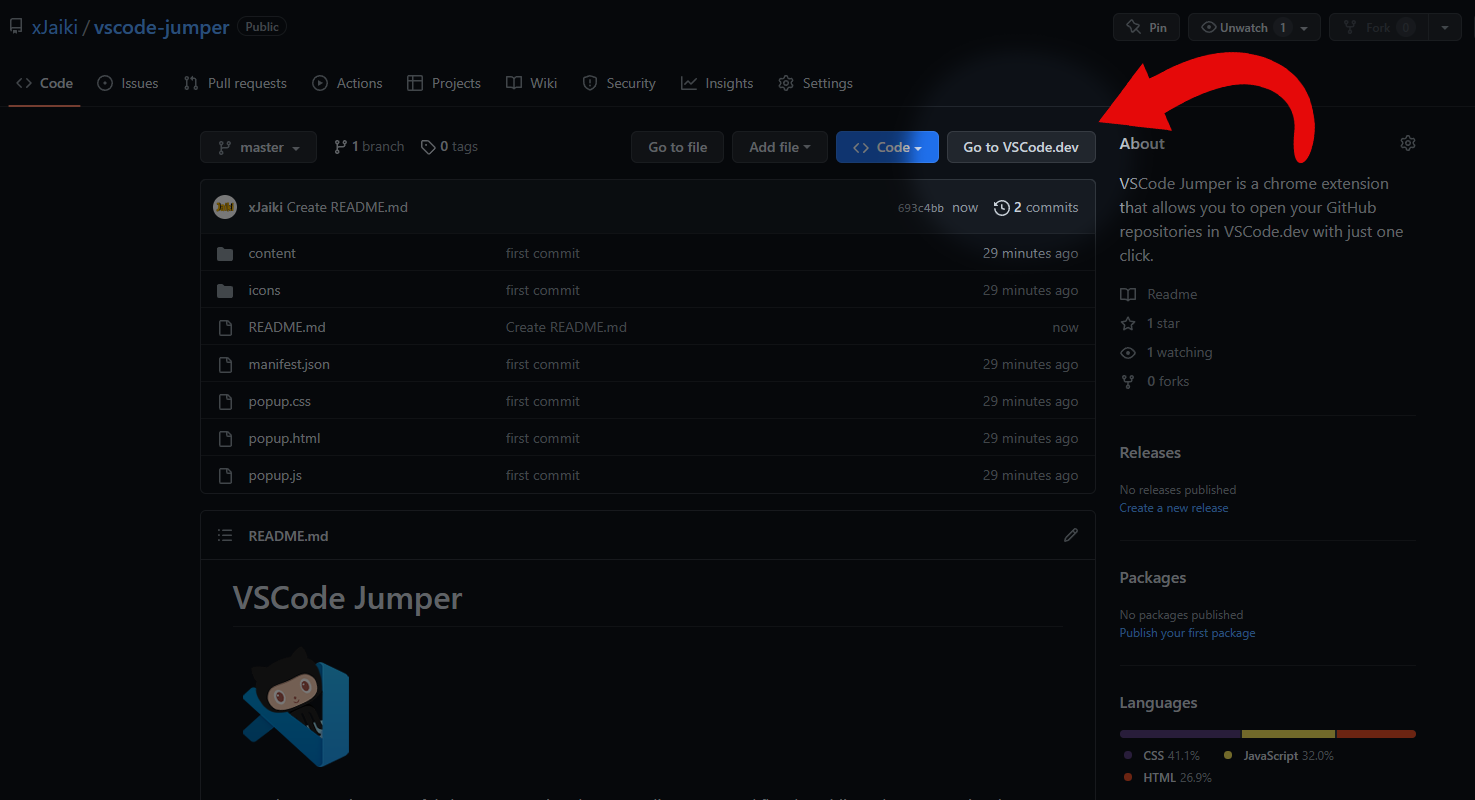The width and height of the screenshot is (1475, 800).
Task: Open the 2 commits history link
Action: [1036, 208]
